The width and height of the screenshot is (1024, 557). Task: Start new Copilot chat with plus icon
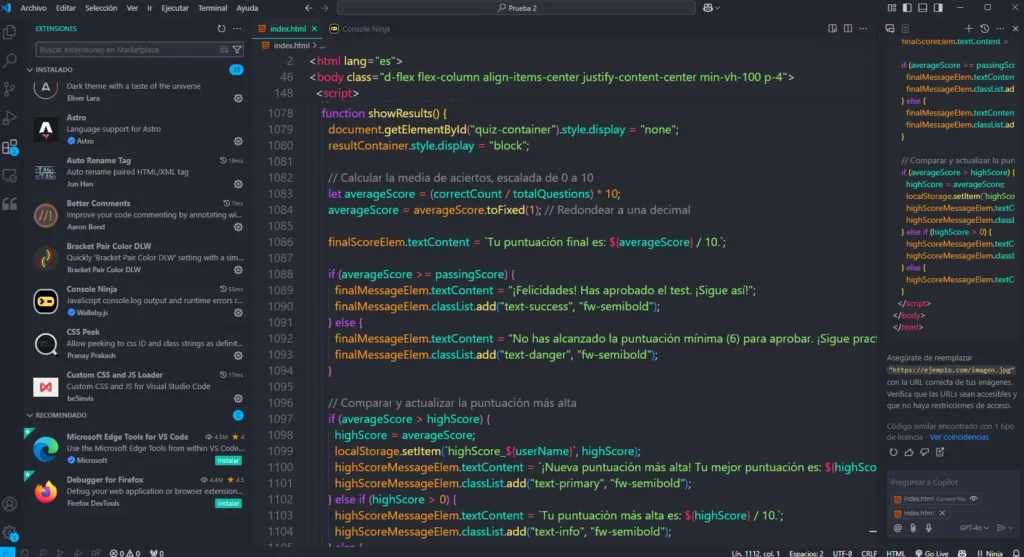tap(968, 29)
